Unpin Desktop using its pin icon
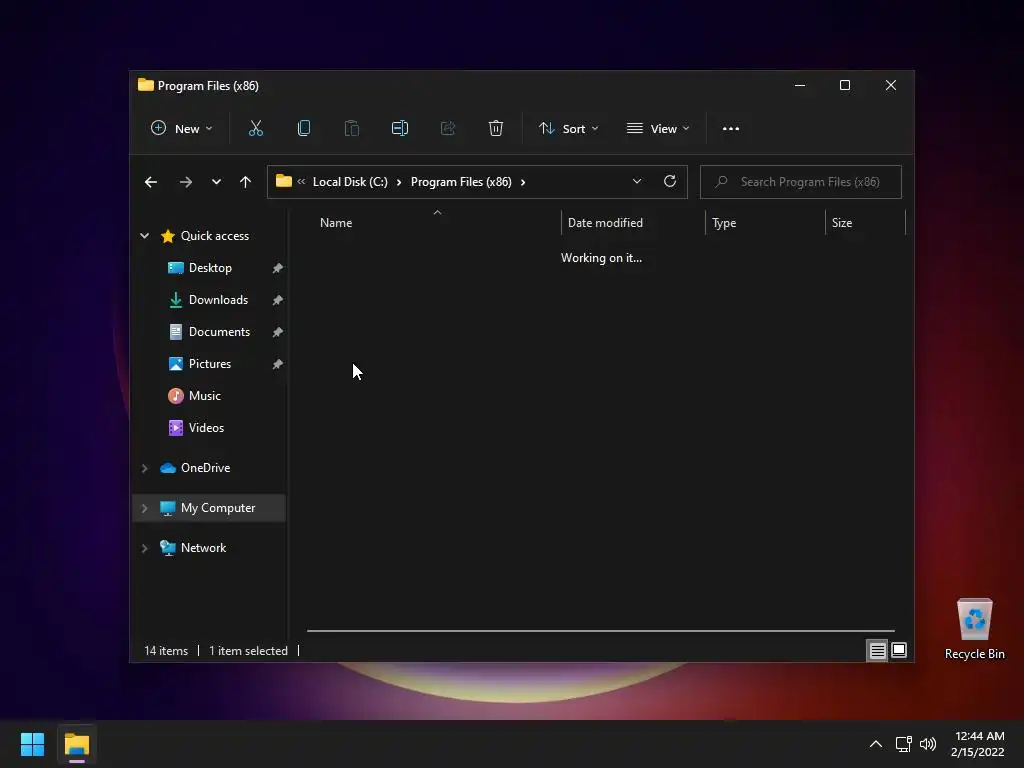1024x768 pixels. (x=278, y=268)
